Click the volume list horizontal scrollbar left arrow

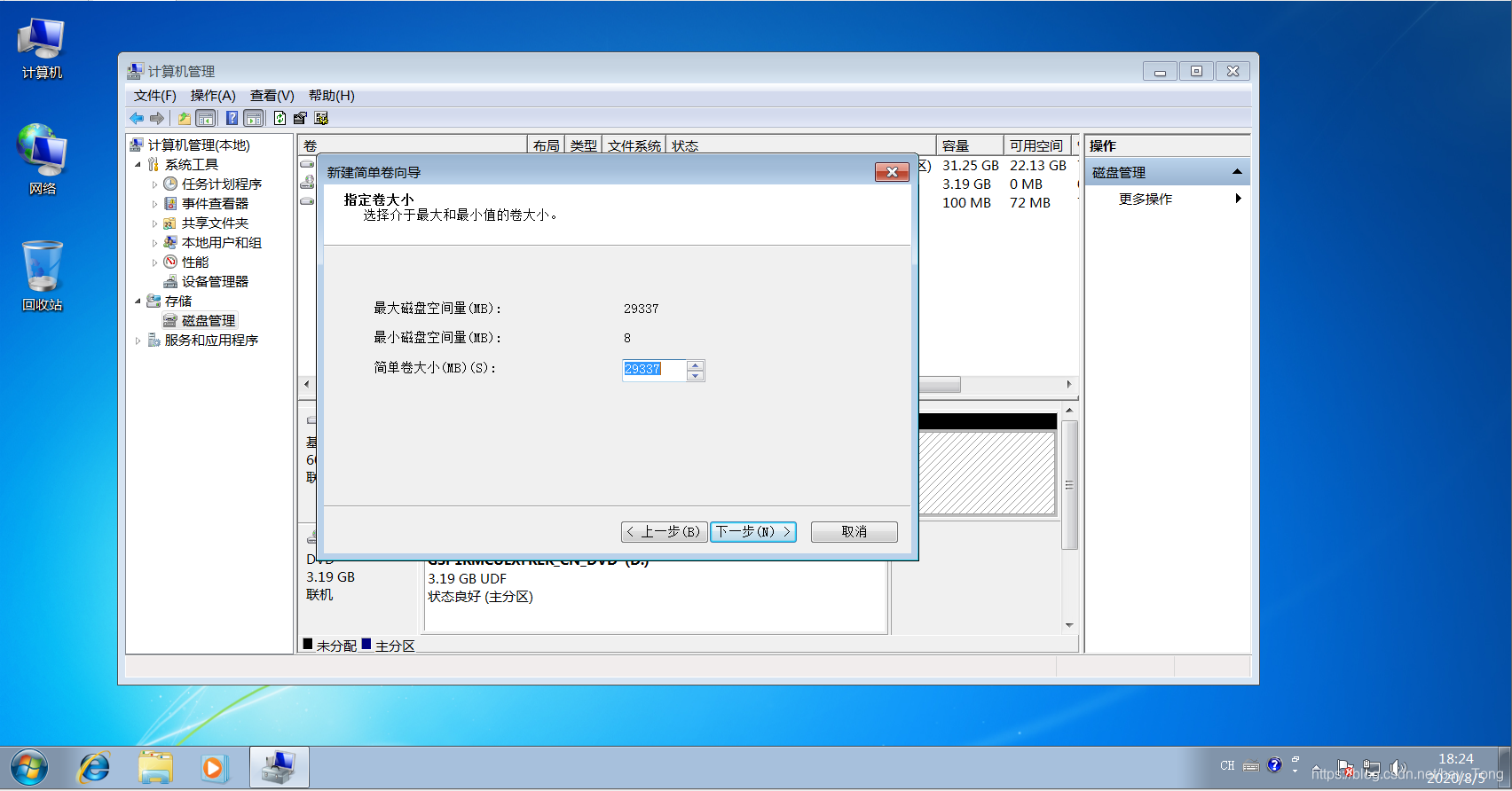click(307, 385)
